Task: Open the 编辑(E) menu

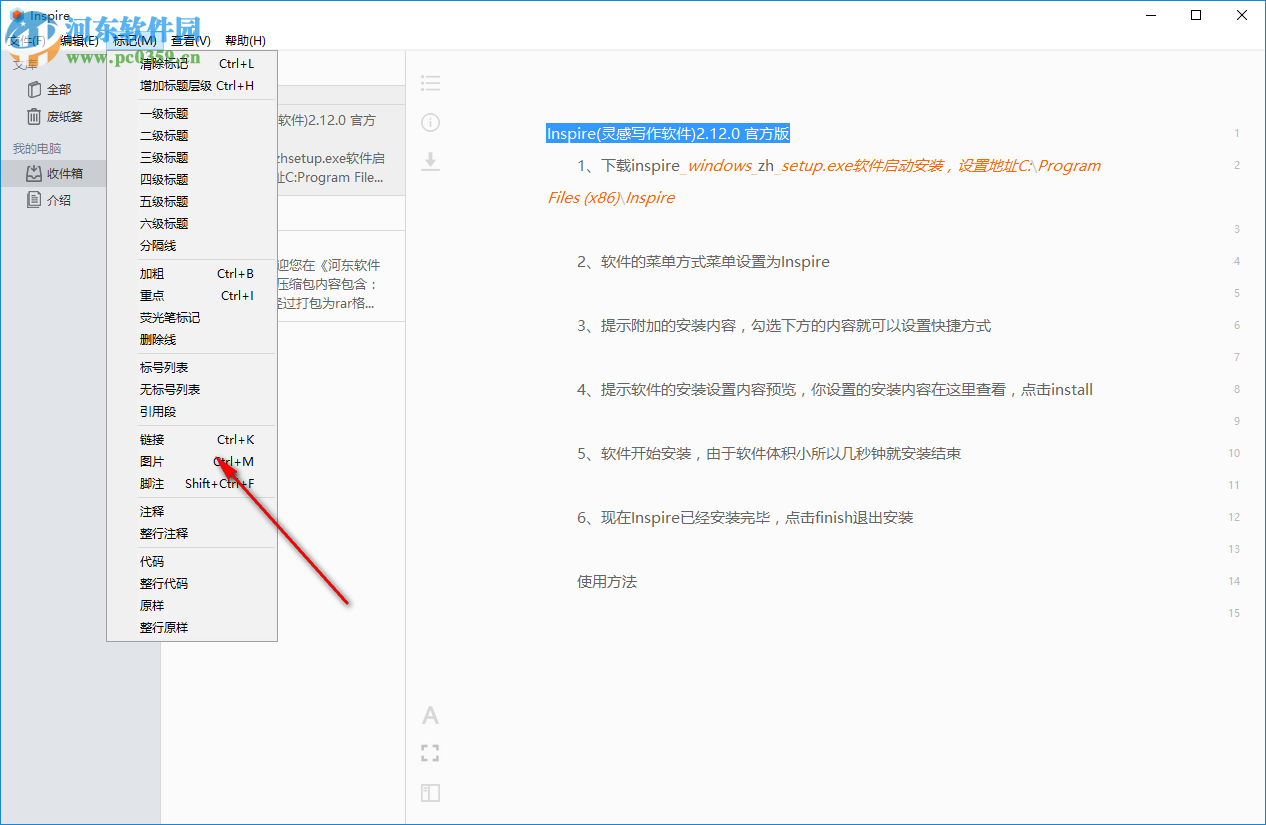Action: (x=79, y=40)
